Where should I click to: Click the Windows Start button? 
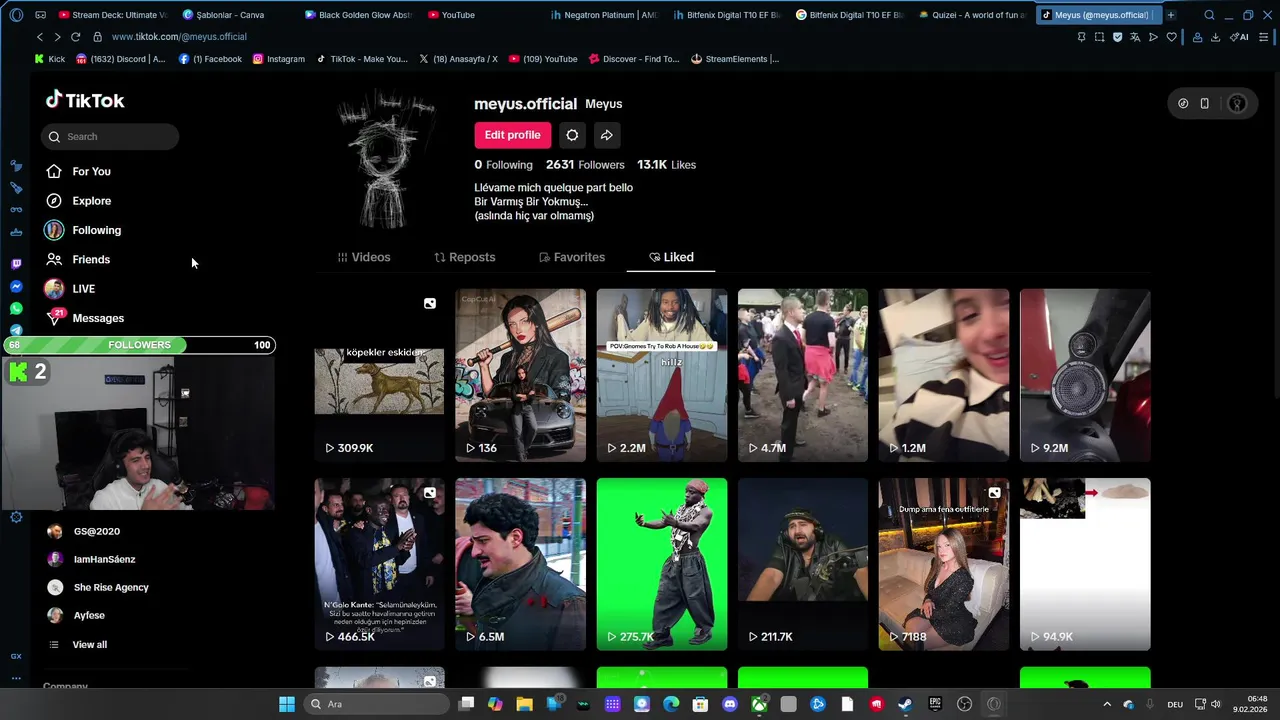pyautogui.click(x=287, y=704)
